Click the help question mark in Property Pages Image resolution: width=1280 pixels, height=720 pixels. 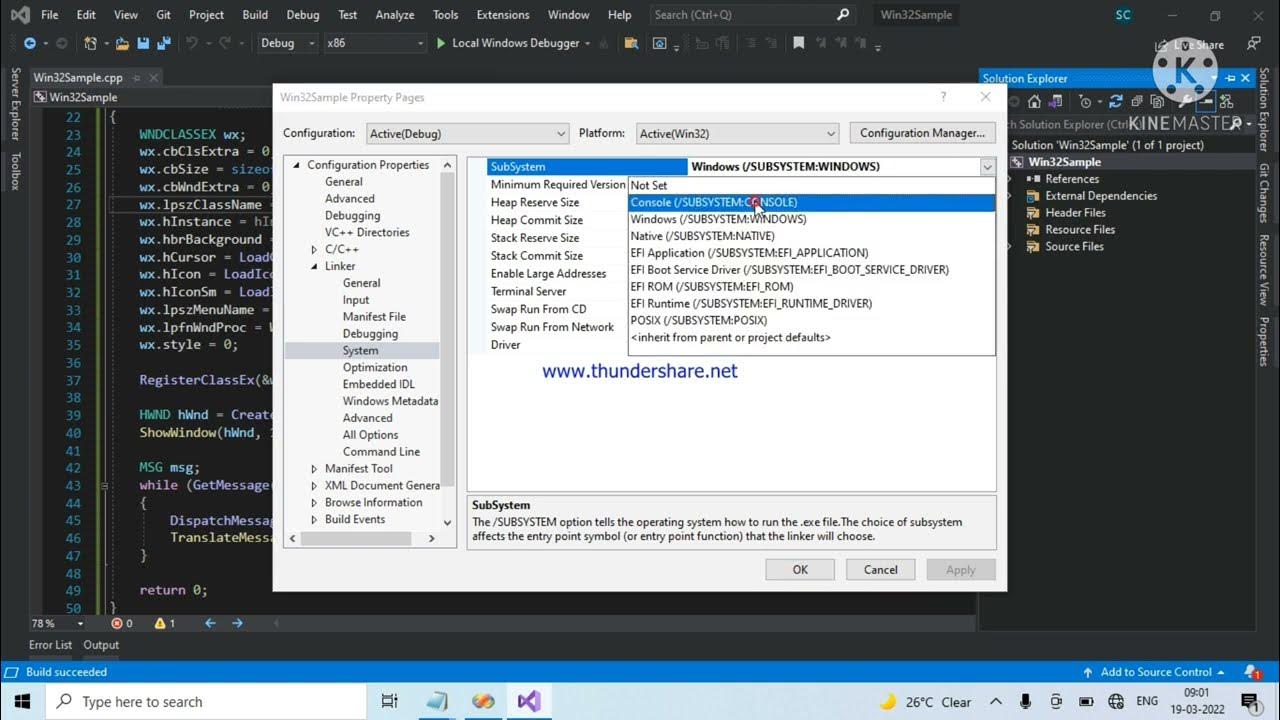tap(943, 97)
